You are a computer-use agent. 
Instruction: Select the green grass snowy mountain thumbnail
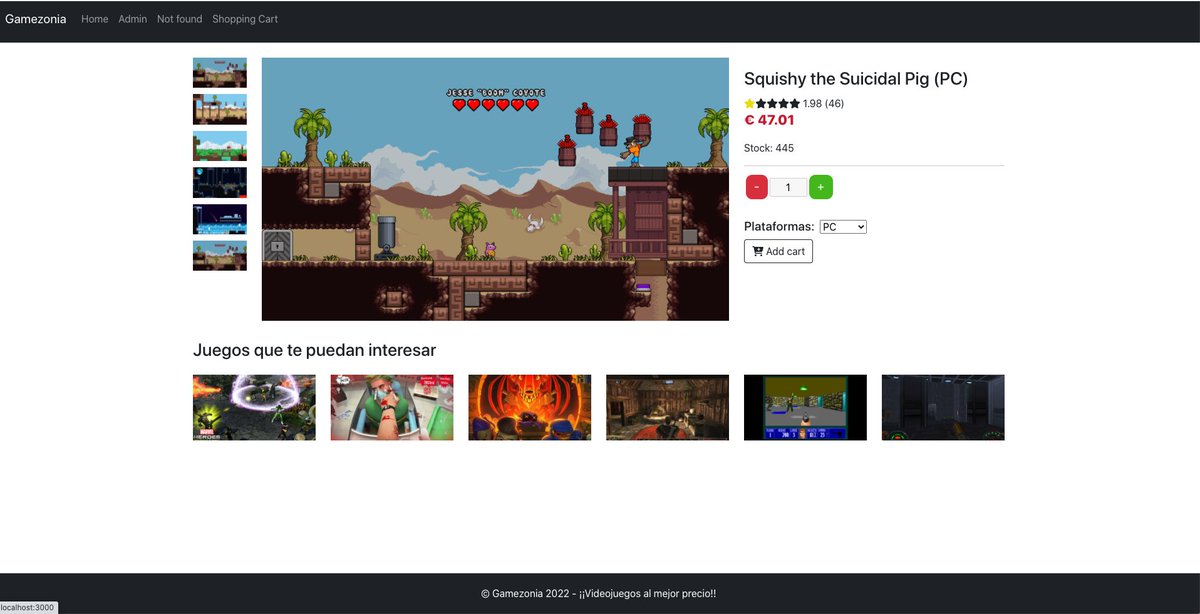[220, 146]
